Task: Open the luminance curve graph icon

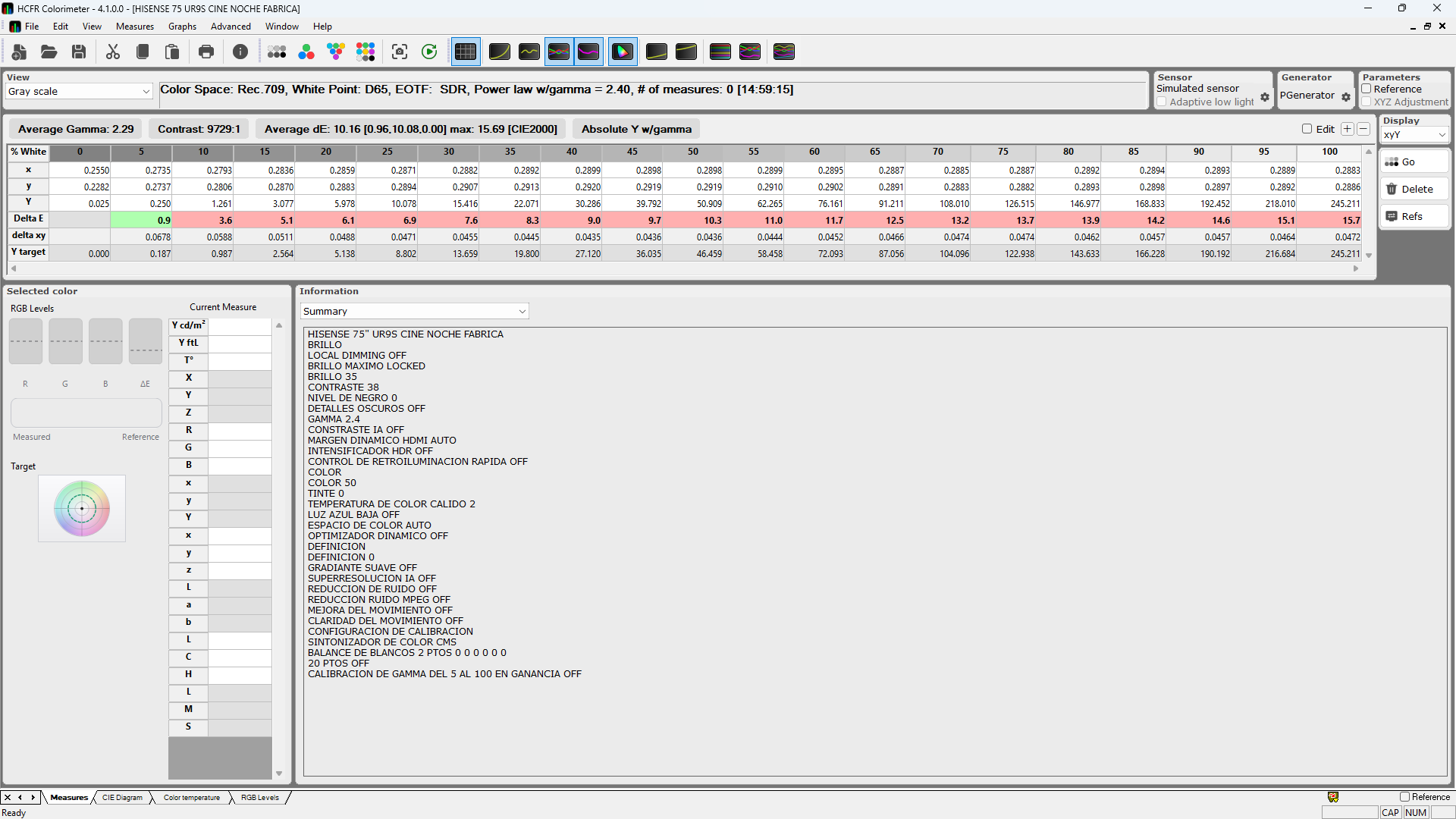Action: point(500,52)
